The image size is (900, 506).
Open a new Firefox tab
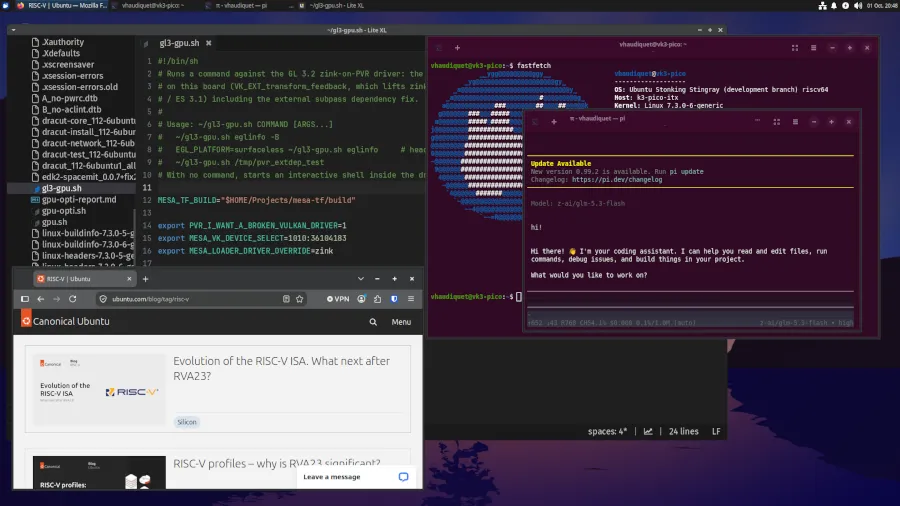coord(145,279)
